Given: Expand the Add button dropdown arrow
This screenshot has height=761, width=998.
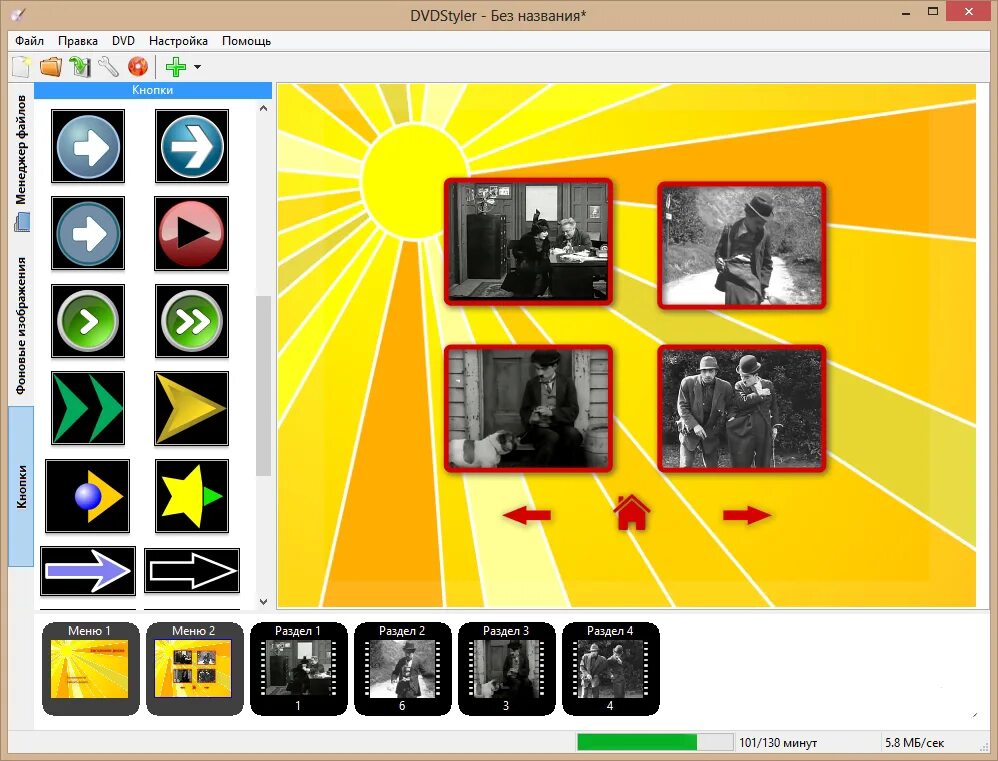Looking at the screenshot, I should [x=197, y=67].
